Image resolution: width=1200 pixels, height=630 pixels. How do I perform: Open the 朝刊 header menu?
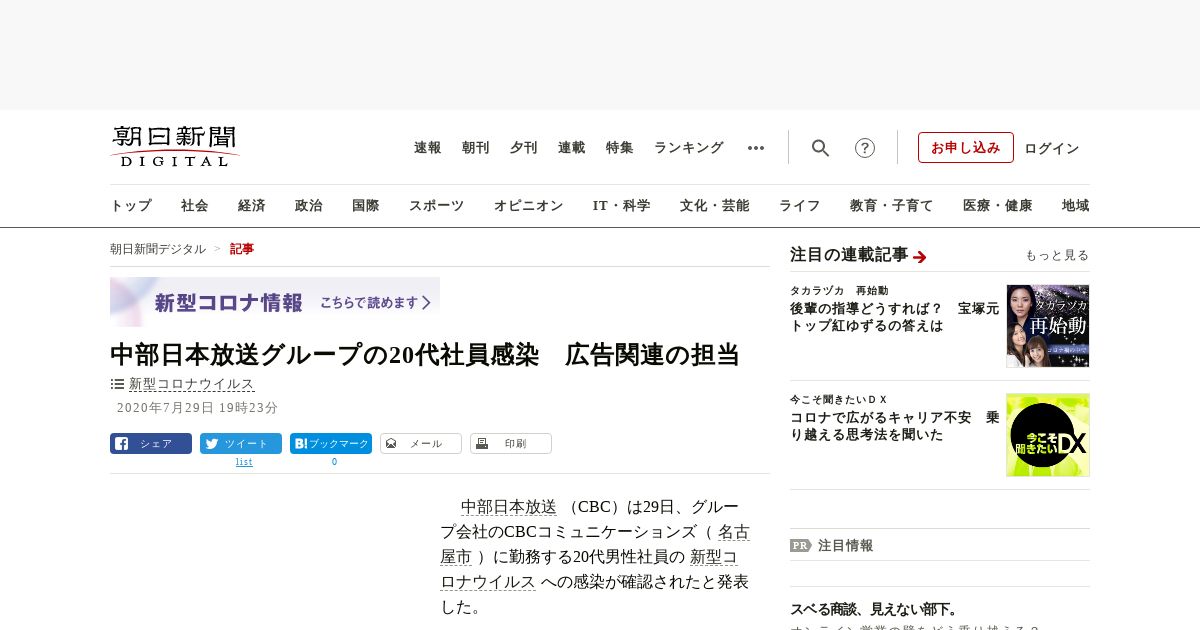tap(476, 148)
